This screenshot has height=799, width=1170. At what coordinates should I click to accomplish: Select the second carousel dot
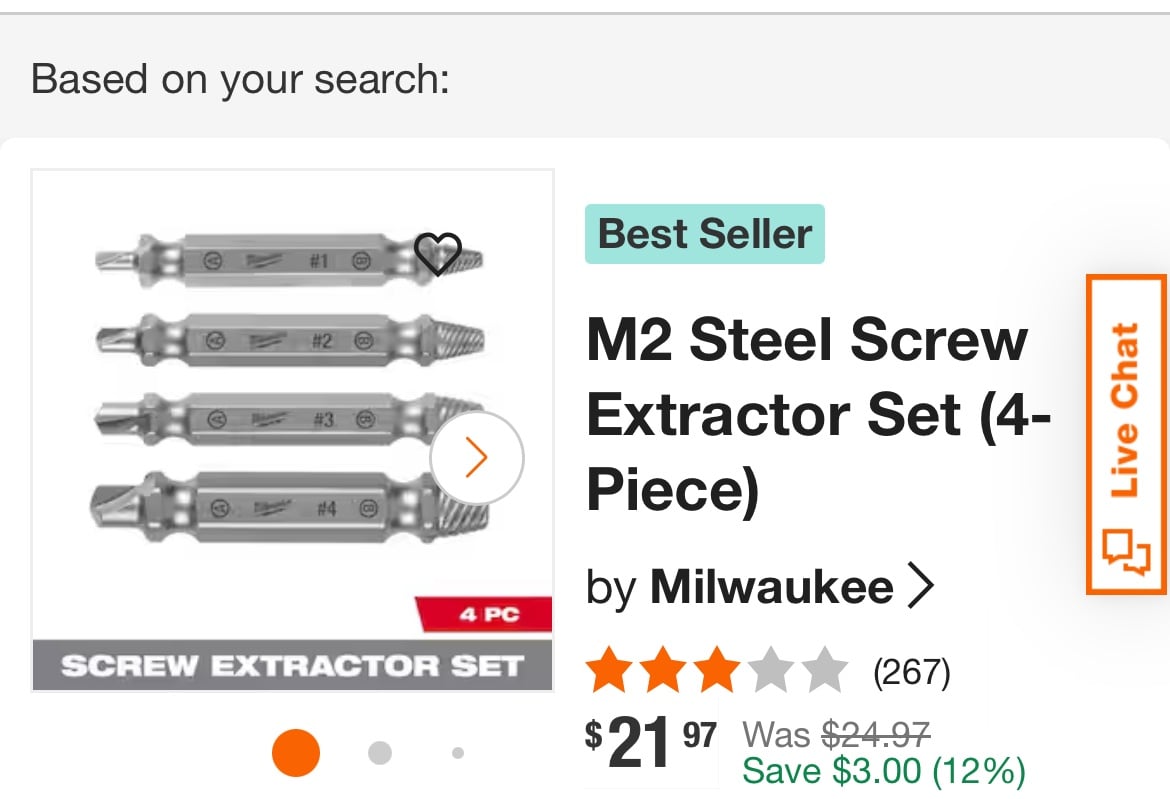point(380,753)
